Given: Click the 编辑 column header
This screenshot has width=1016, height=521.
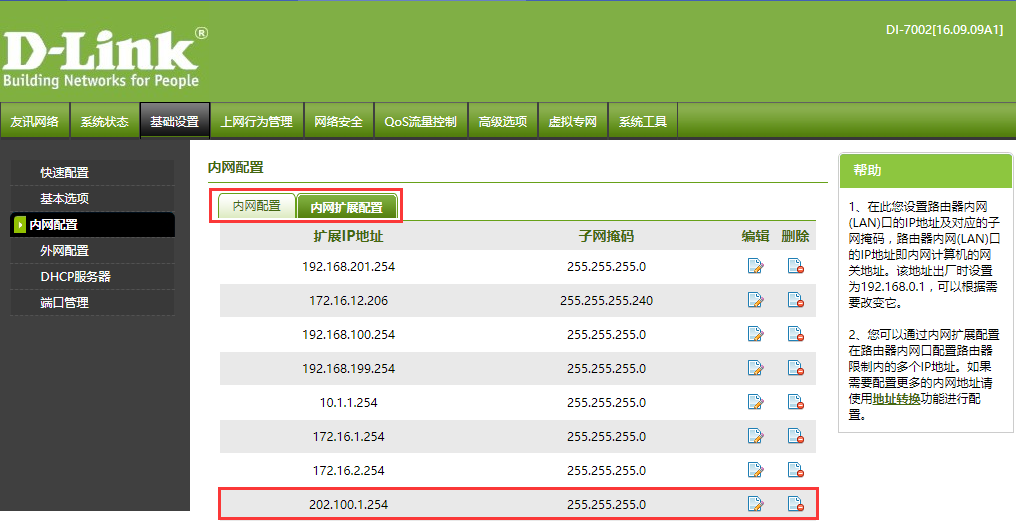Looking at the screenshot, I should point(756,236).
